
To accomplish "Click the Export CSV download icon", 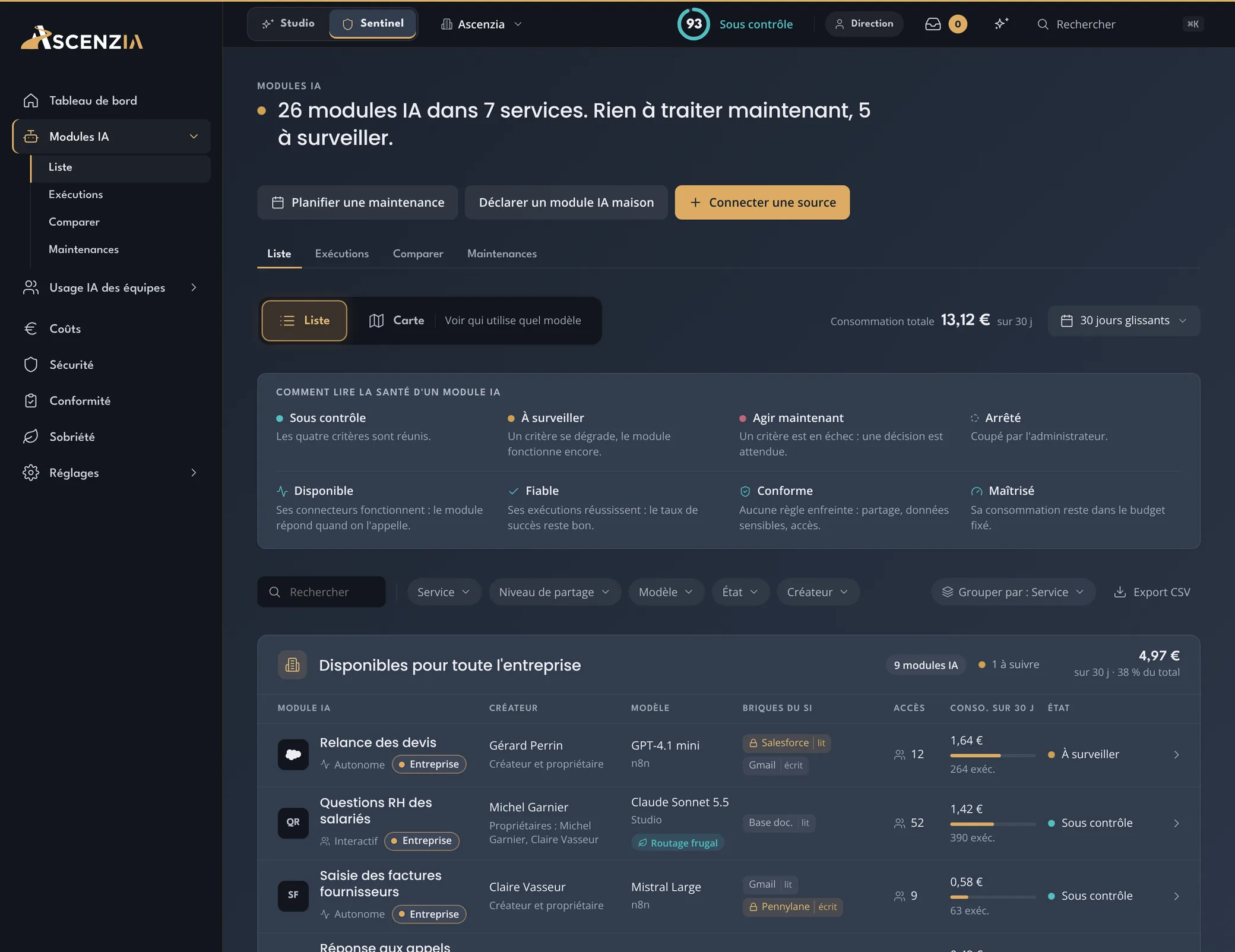I will click(x=1120, y=592).
